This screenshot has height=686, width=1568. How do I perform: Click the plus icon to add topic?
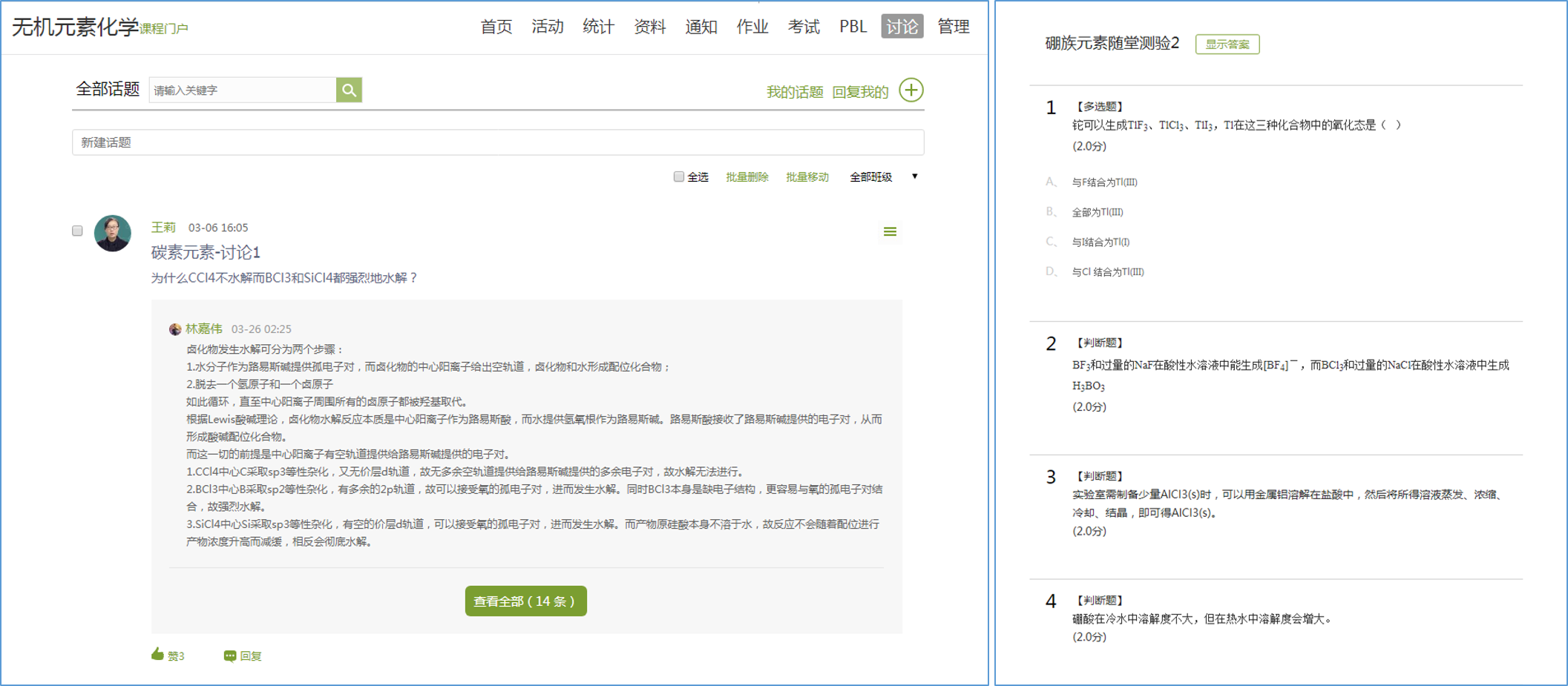point(911,90)
